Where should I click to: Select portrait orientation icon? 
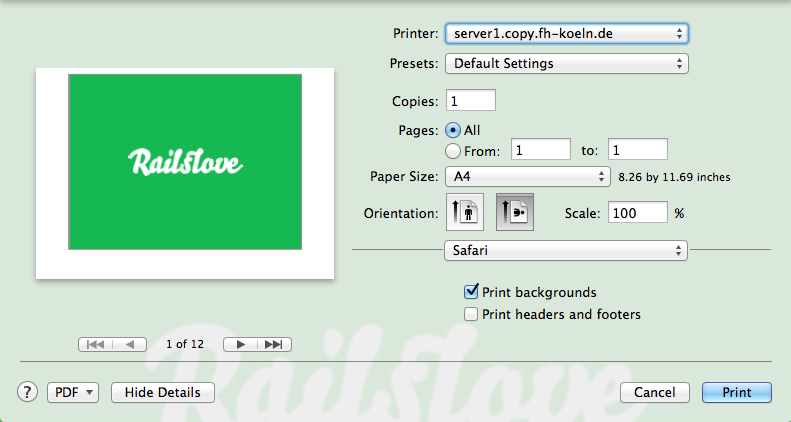465,212
